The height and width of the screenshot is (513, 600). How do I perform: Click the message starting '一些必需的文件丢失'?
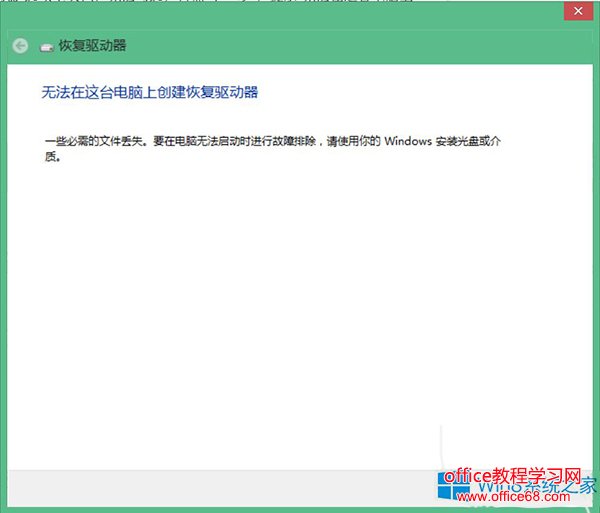coord(273,148)
